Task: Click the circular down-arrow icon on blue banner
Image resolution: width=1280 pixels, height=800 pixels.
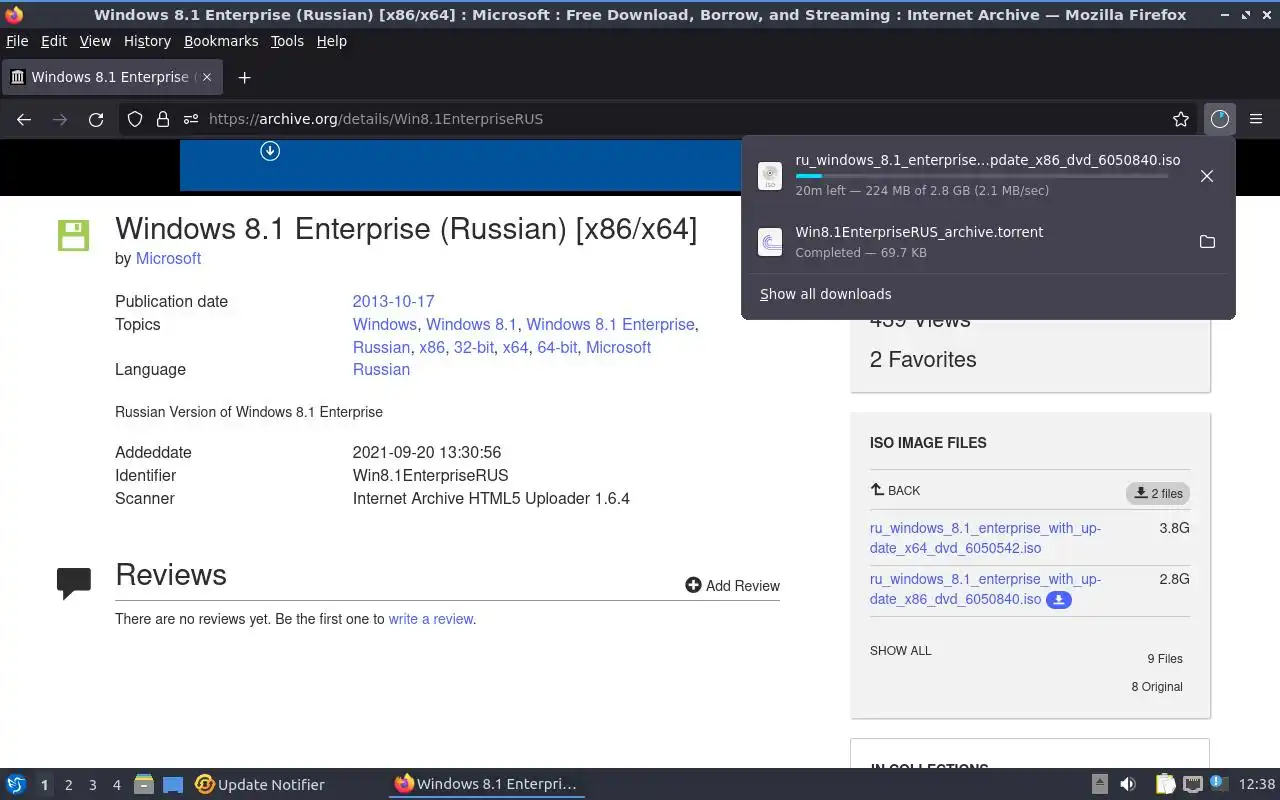Action: pos(270,151)
